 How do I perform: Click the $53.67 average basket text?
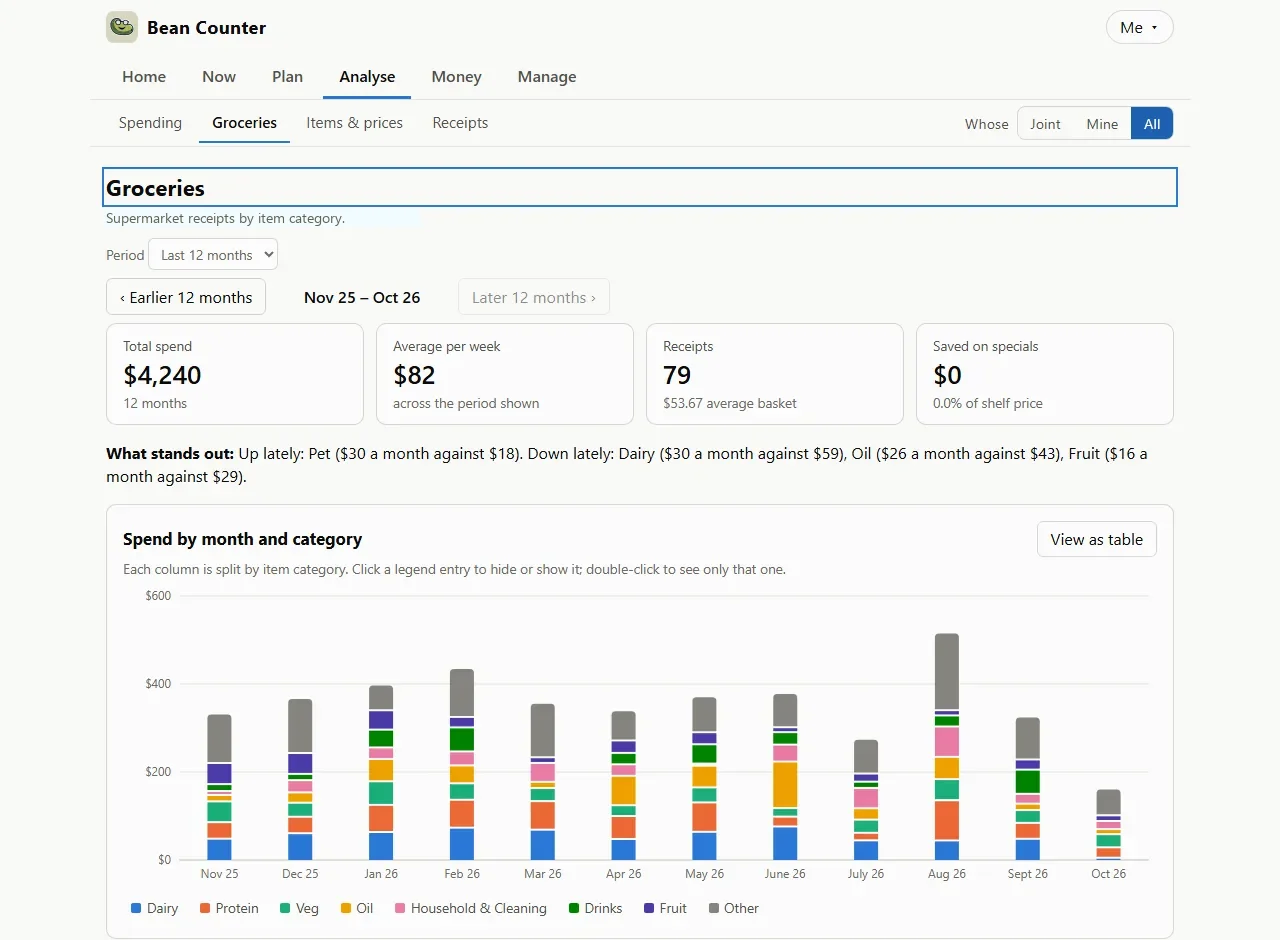(730, 403)
